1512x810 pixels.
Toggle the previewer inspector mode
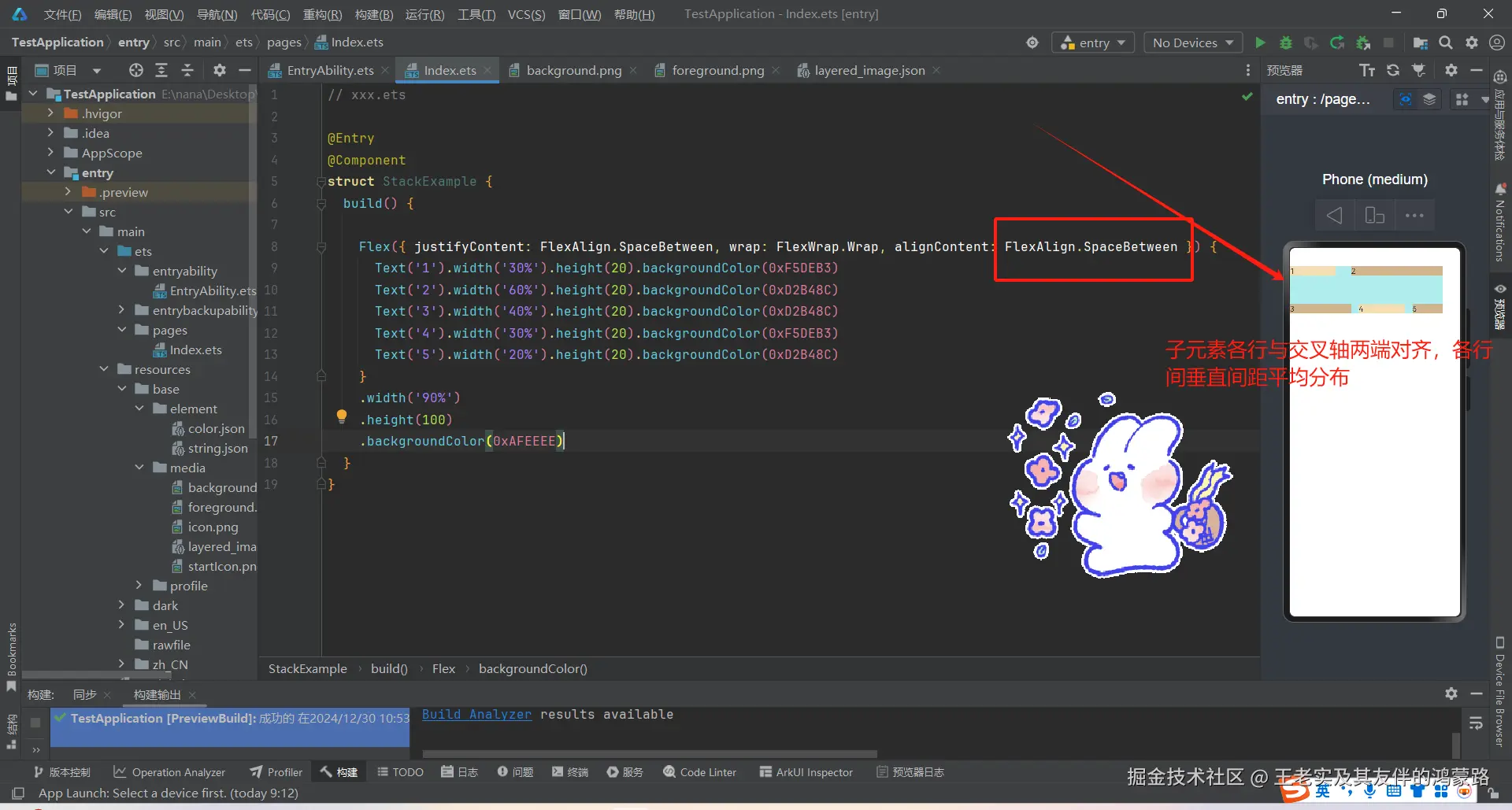1405,99
